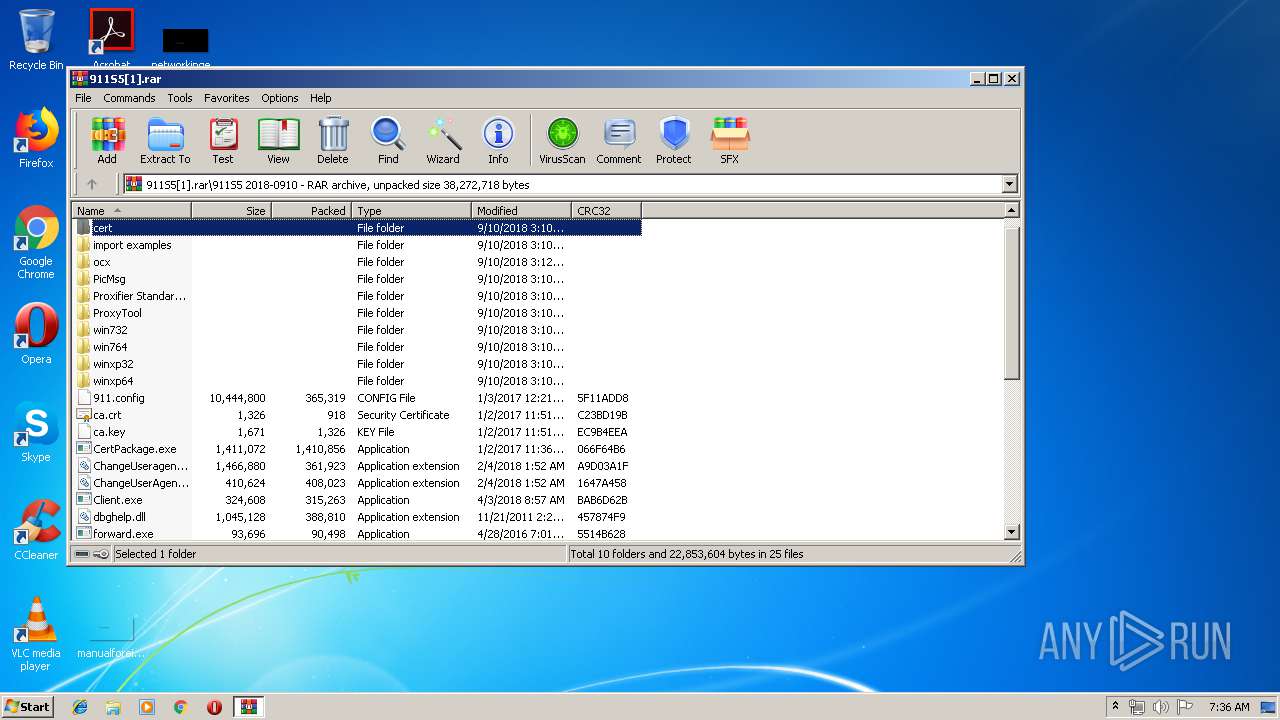Click the SFX toolbar icon
Image resolution: width=1280 pixels, height=720 pixels.
pos(730,140)
